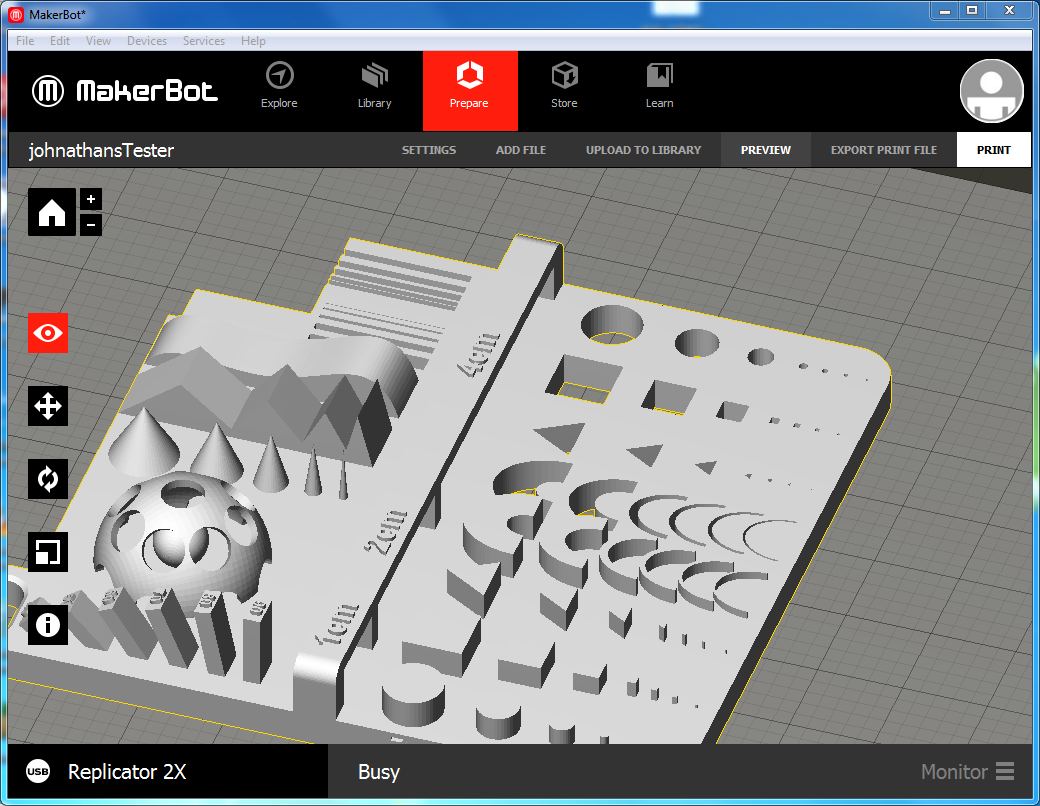1040x806 pixels.
Task: Click the user profile avatar
Action: point(992,91)
